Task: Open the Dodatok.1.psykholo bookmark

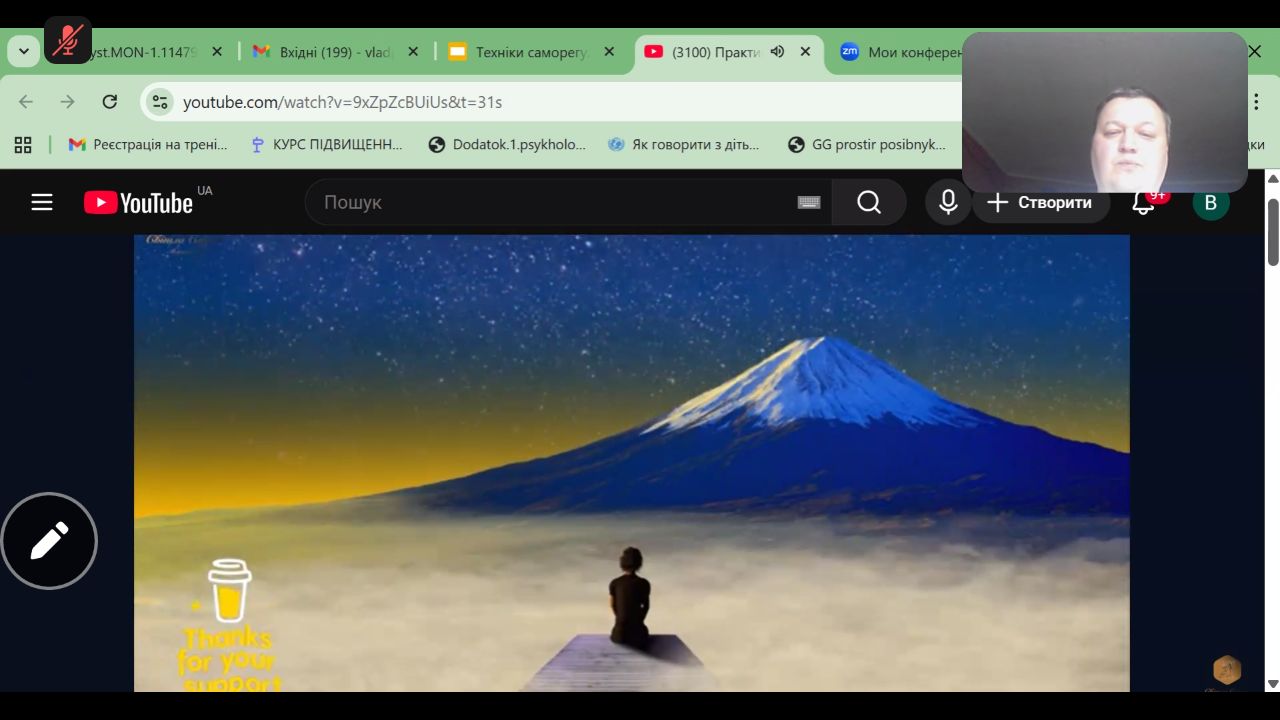Action: [x=507, y=145]
